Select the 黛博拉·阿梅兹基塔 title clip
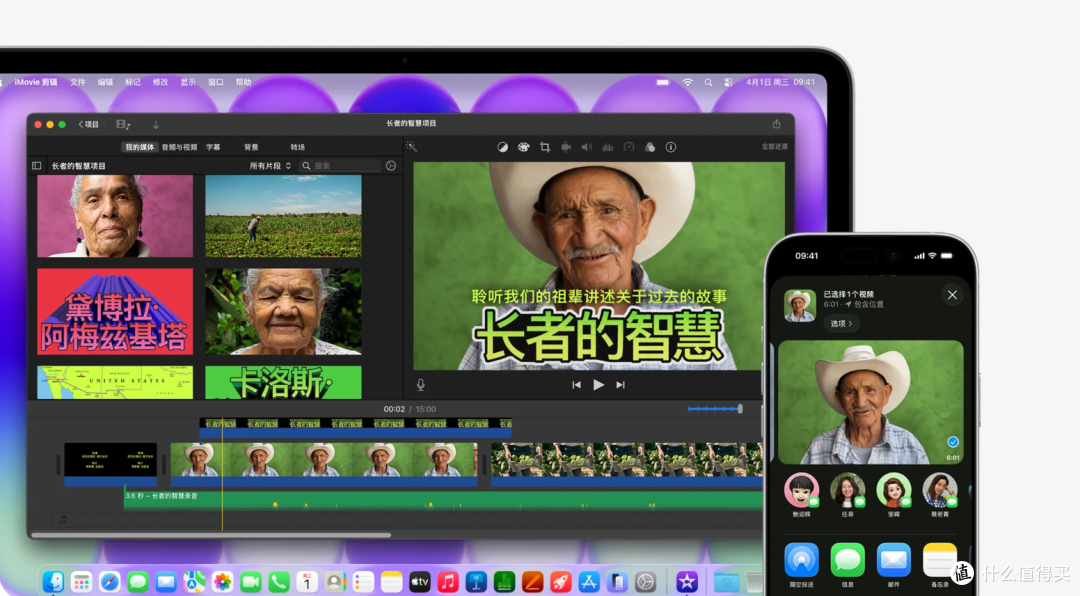This screenshot has width=1080, height=596. tap(115, 311)
